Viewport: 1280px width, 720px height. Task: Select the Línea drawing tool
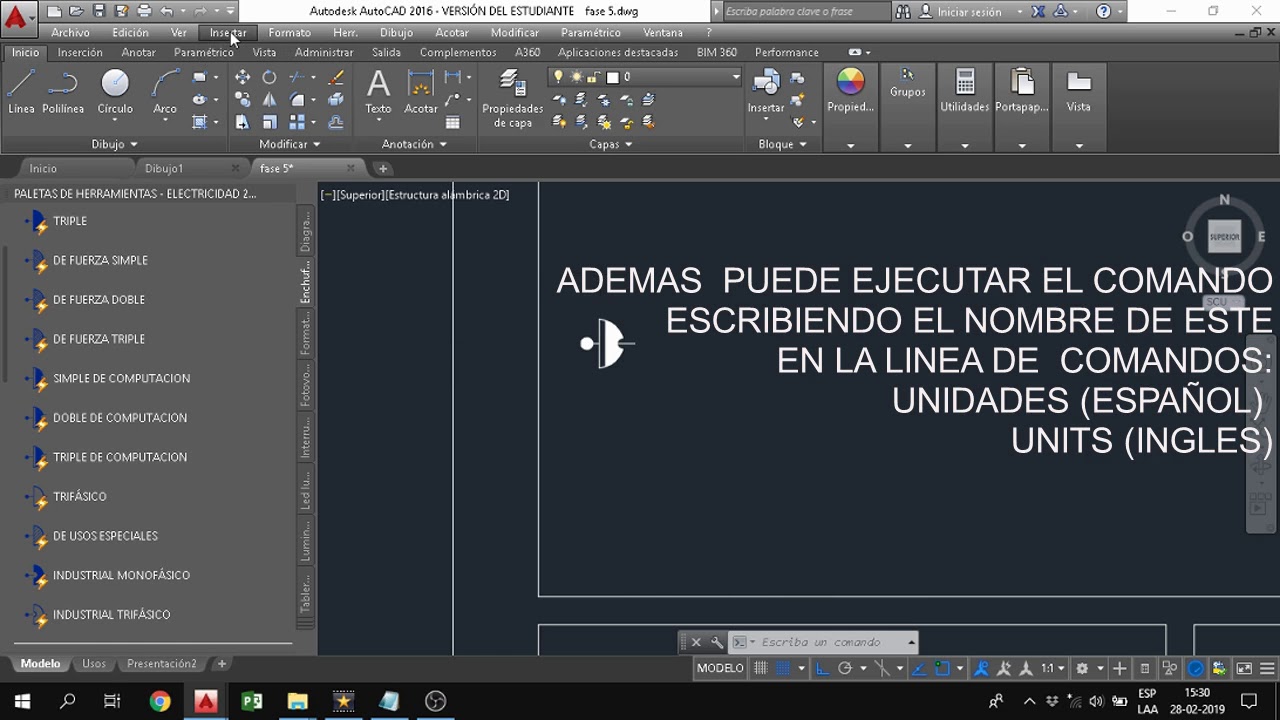click(21, 92)
